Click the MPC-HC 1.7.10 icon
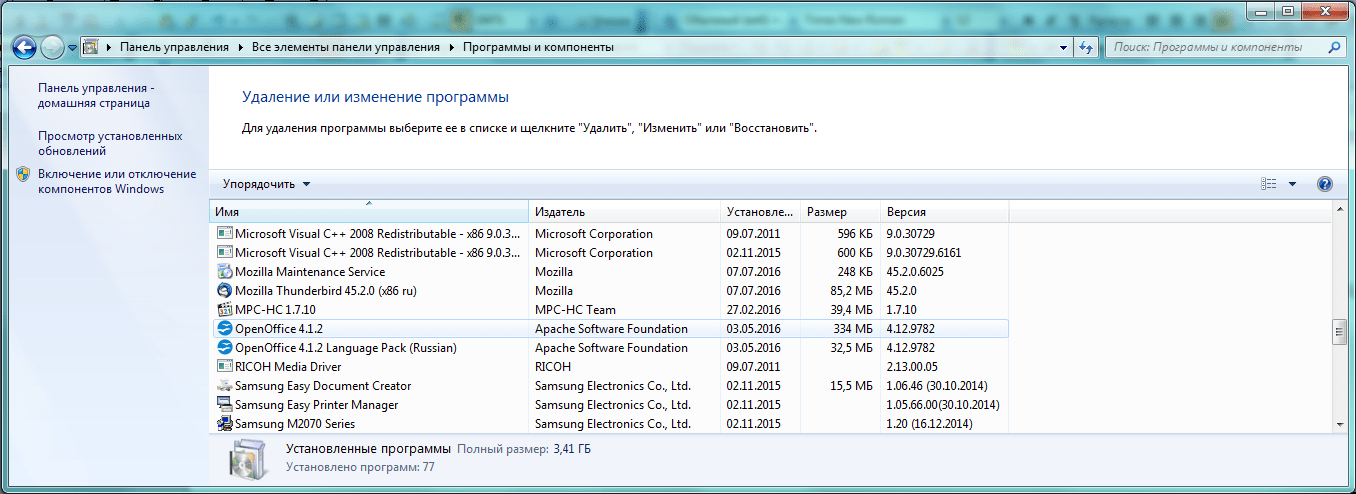The width and height of the screenshot is (1356, 494). pyautogui.click(x=225, y=310)
